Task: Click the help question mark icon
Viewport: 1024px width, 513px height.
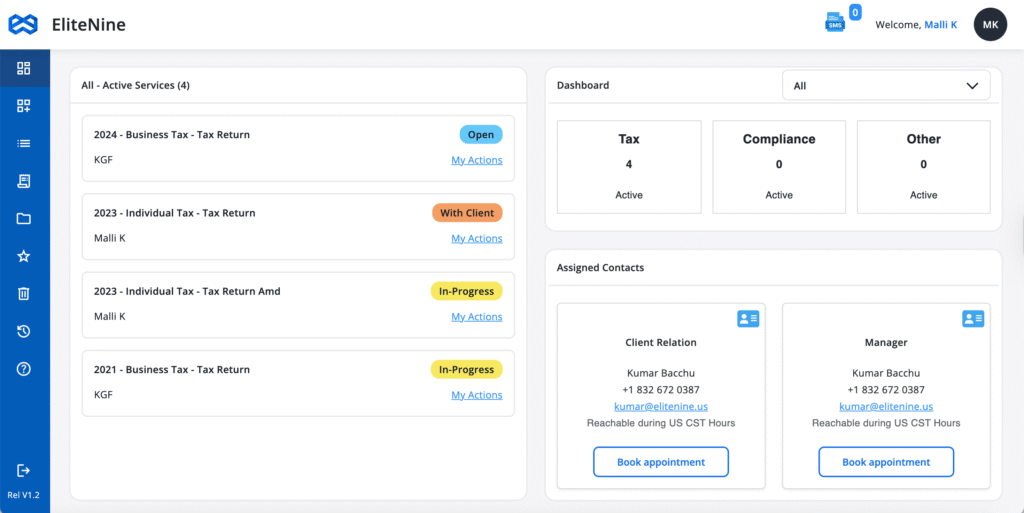Action: point(24,369)
